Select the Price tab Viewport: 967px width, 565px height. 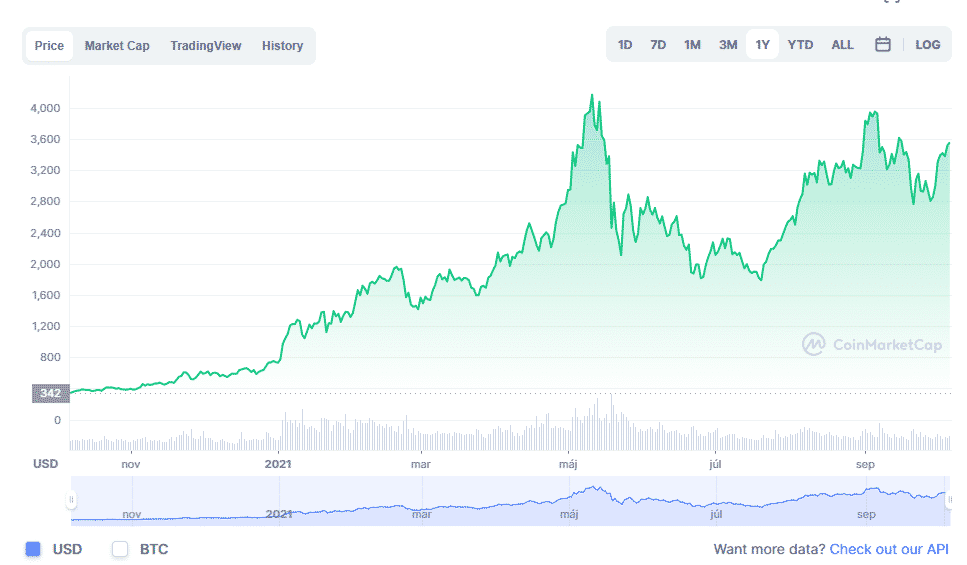pyautogui.click(x=49, y=46)
